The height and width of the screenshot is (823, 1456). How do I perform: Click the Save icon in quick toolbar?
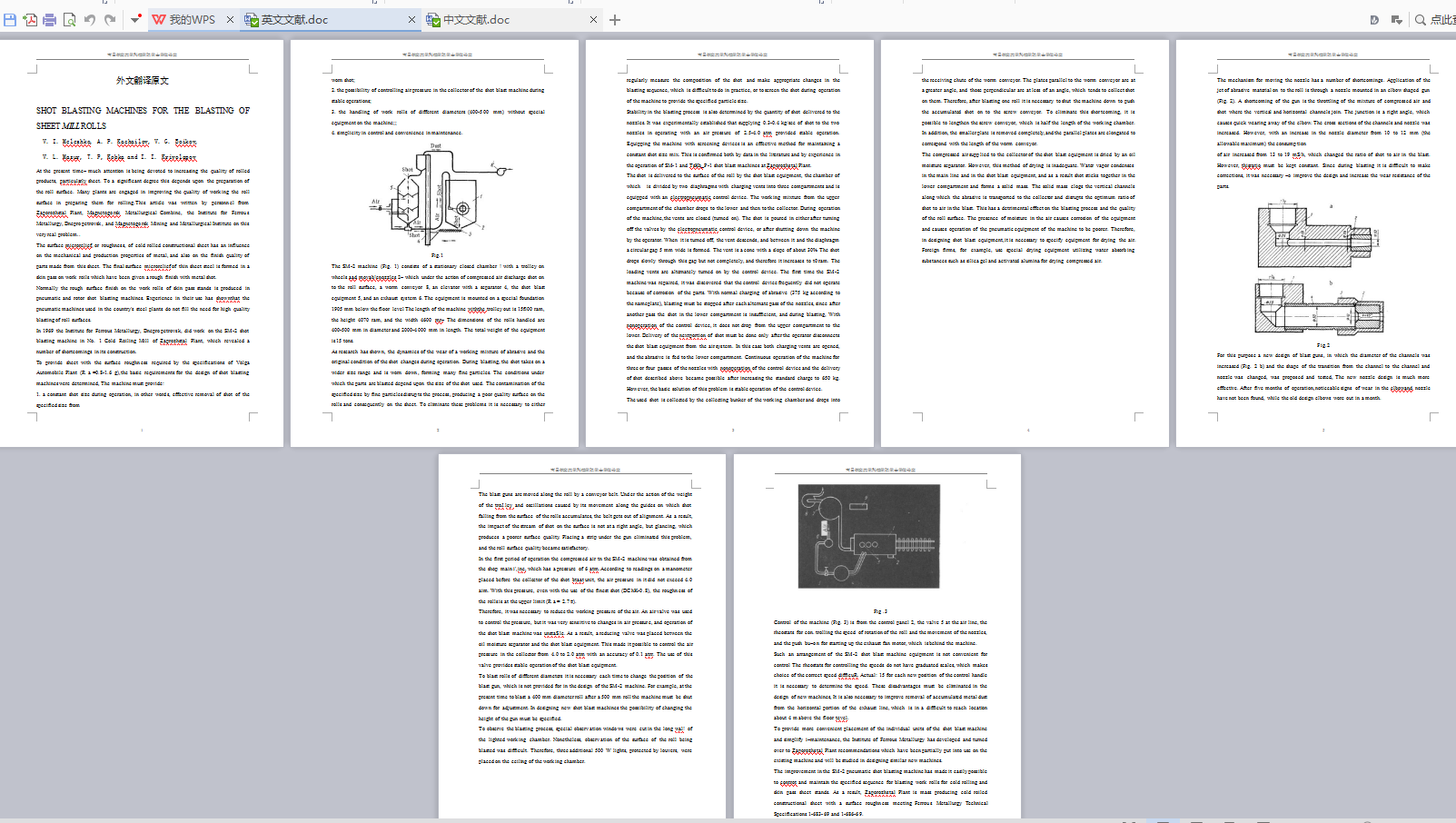pos(10,19)
